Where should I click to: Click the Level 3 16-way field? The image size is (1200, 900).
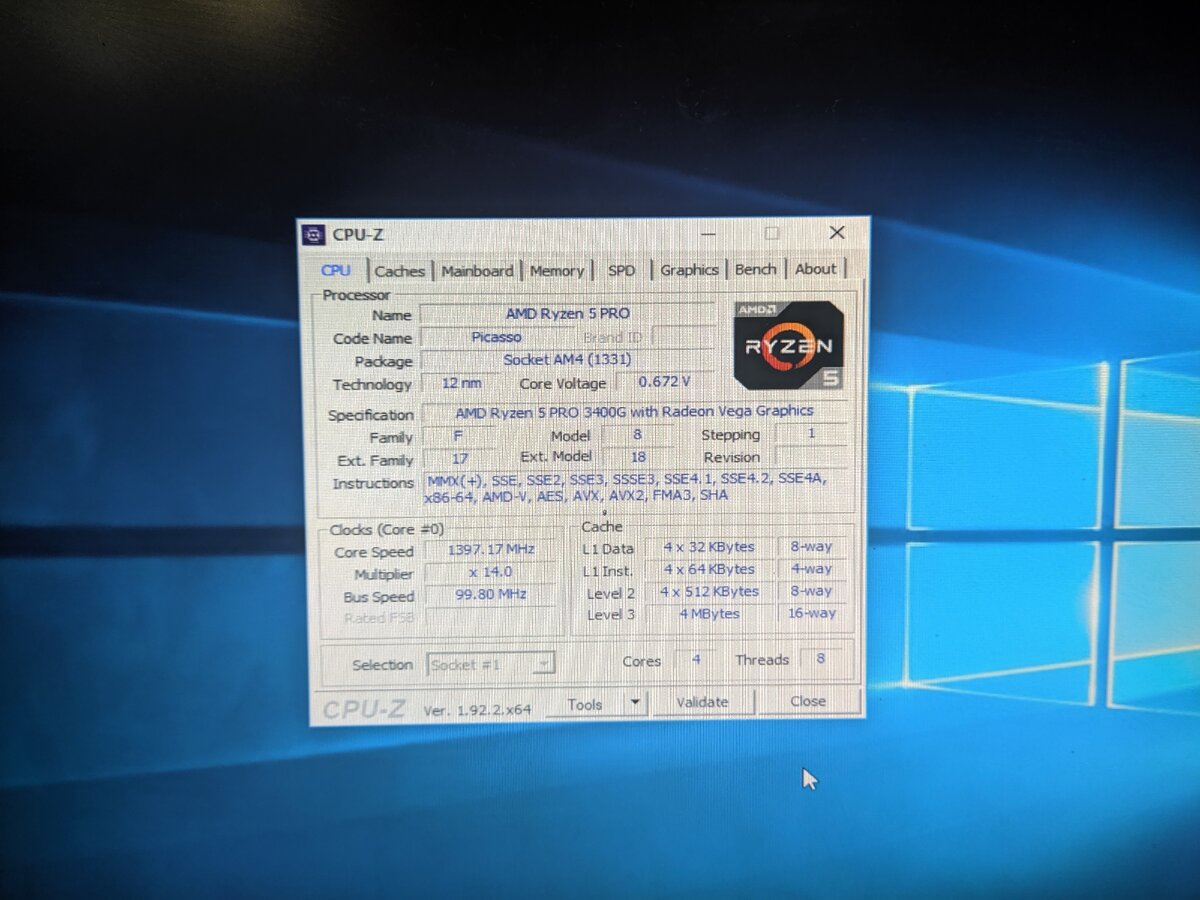[812, 613]
